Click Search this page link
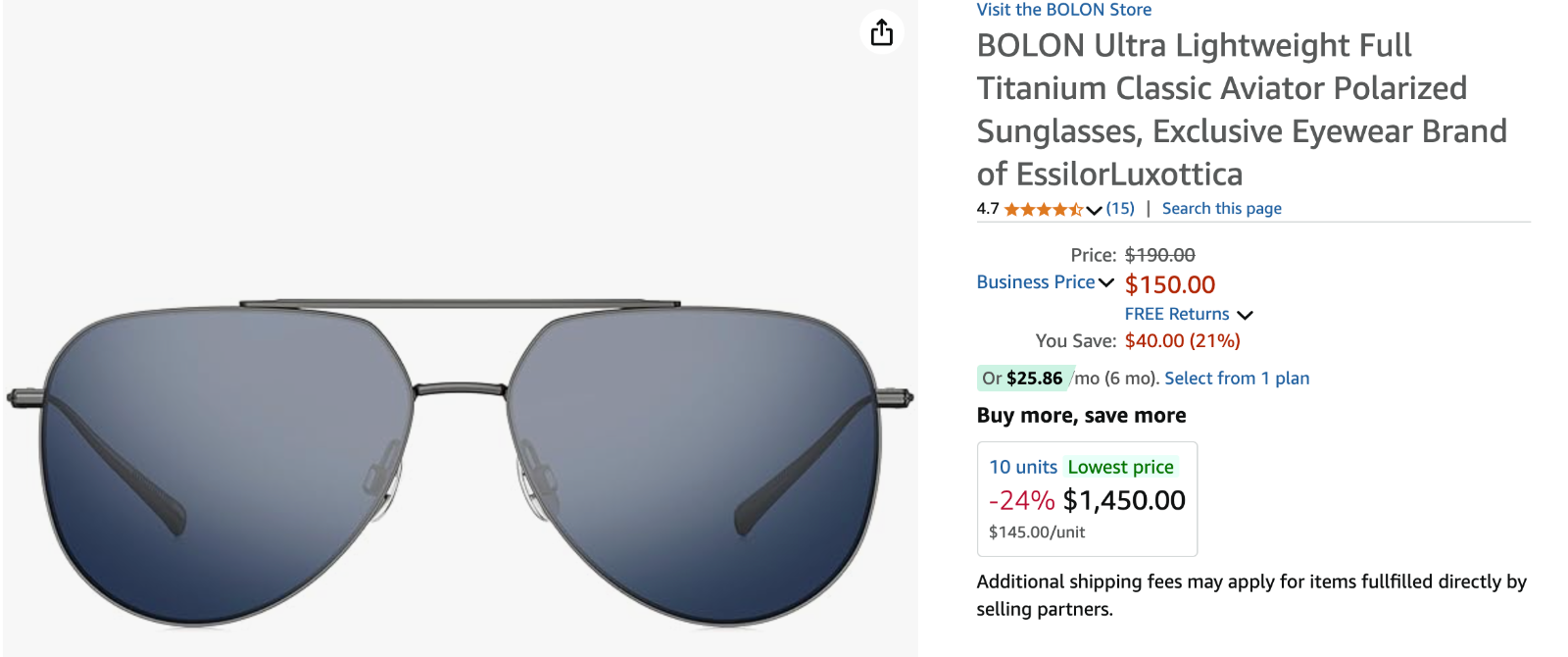 (x=1221, y=209)
